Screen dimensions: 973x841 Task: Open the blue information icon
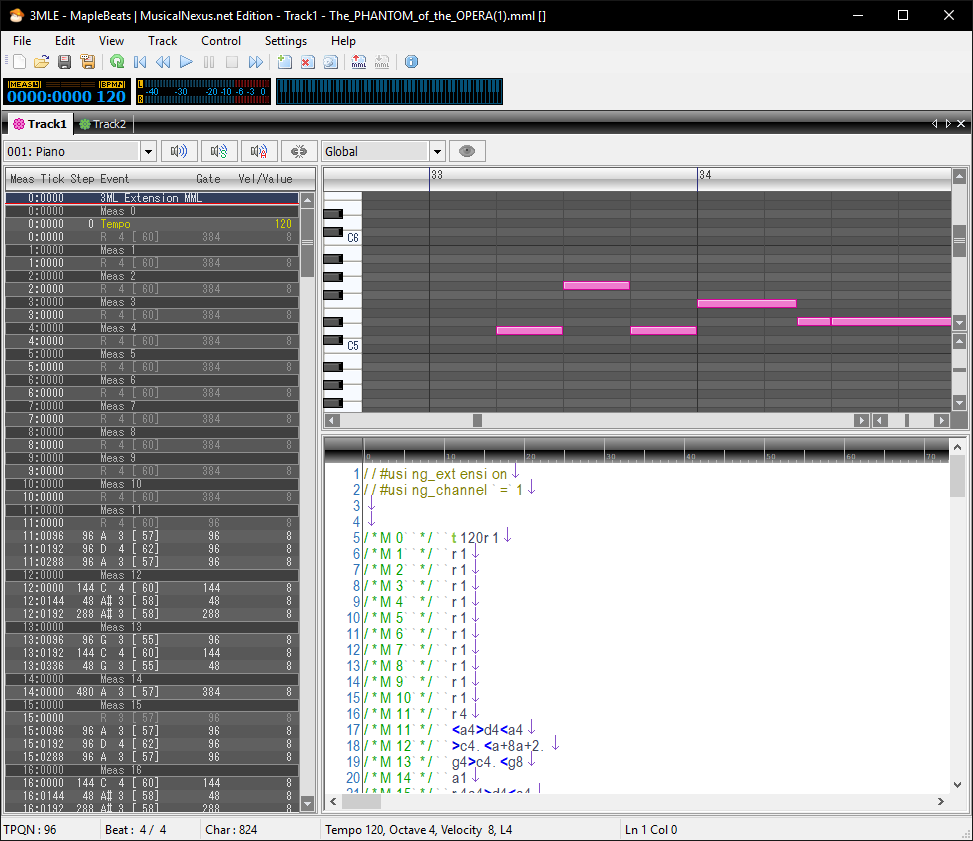[x=411, y=61]
